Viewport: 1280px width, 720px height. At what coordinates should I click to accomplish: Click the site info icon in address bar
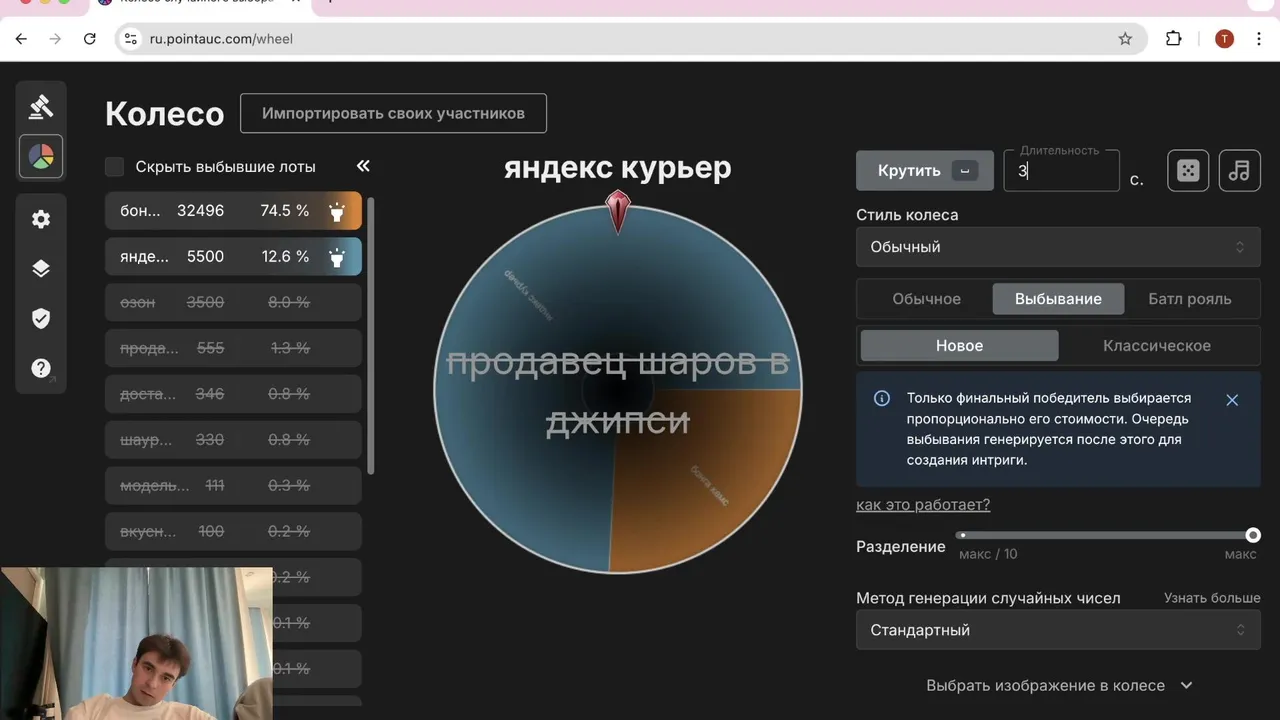point(130,39)
